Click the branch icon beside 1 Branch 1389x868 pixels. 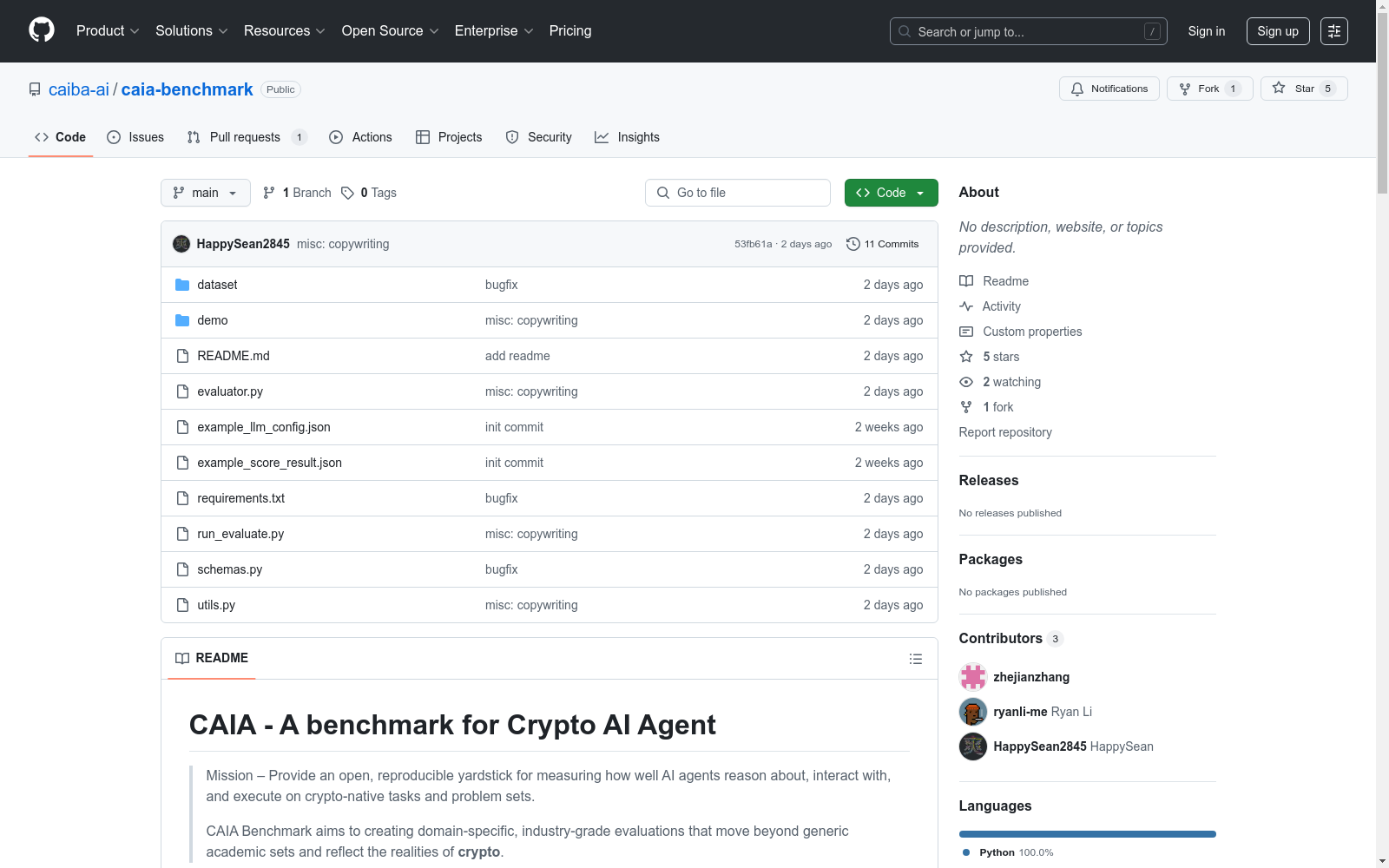tap(269, 193)
